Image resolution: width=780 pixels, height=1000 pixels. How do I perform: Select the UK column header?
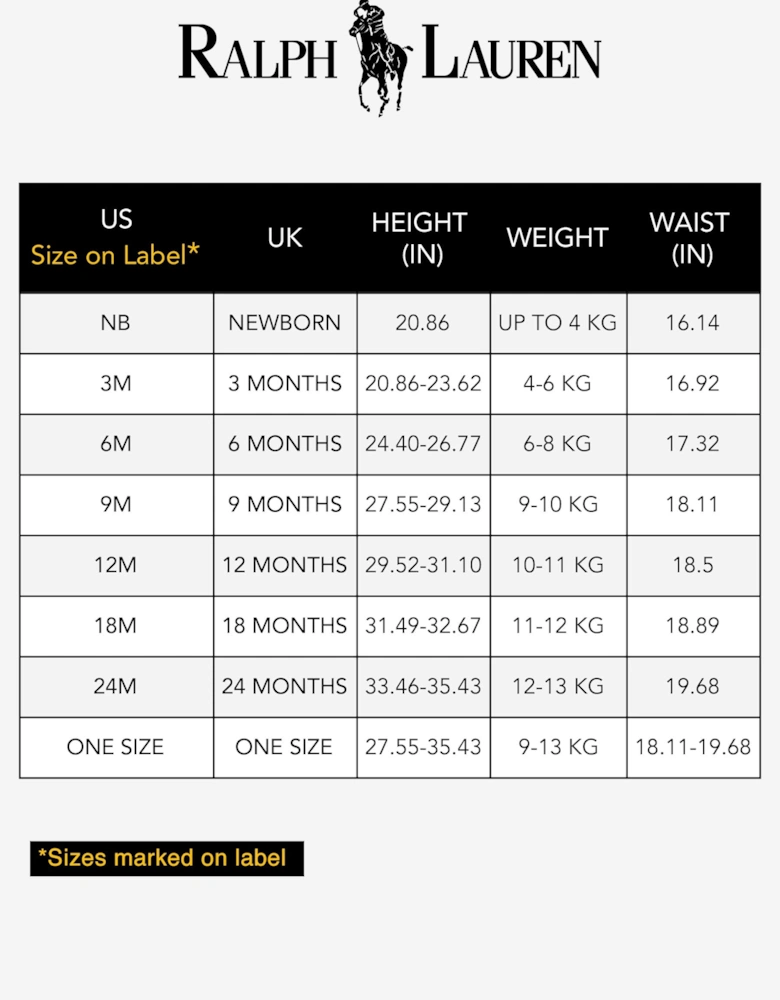[x=285, y=238]
